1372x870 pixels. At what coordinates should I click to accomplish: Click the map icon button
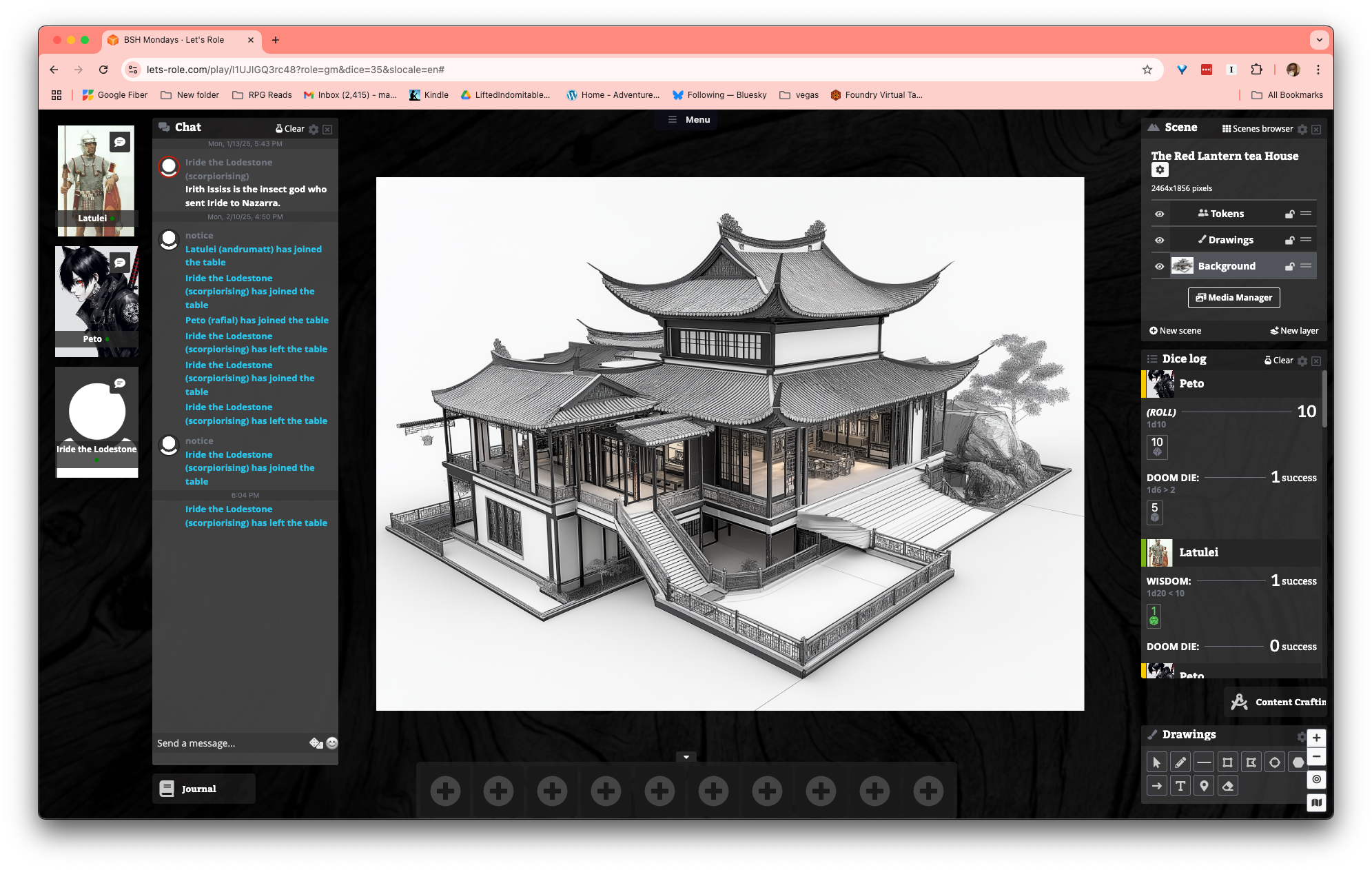pyautogui.click(x=1316, y=802)
